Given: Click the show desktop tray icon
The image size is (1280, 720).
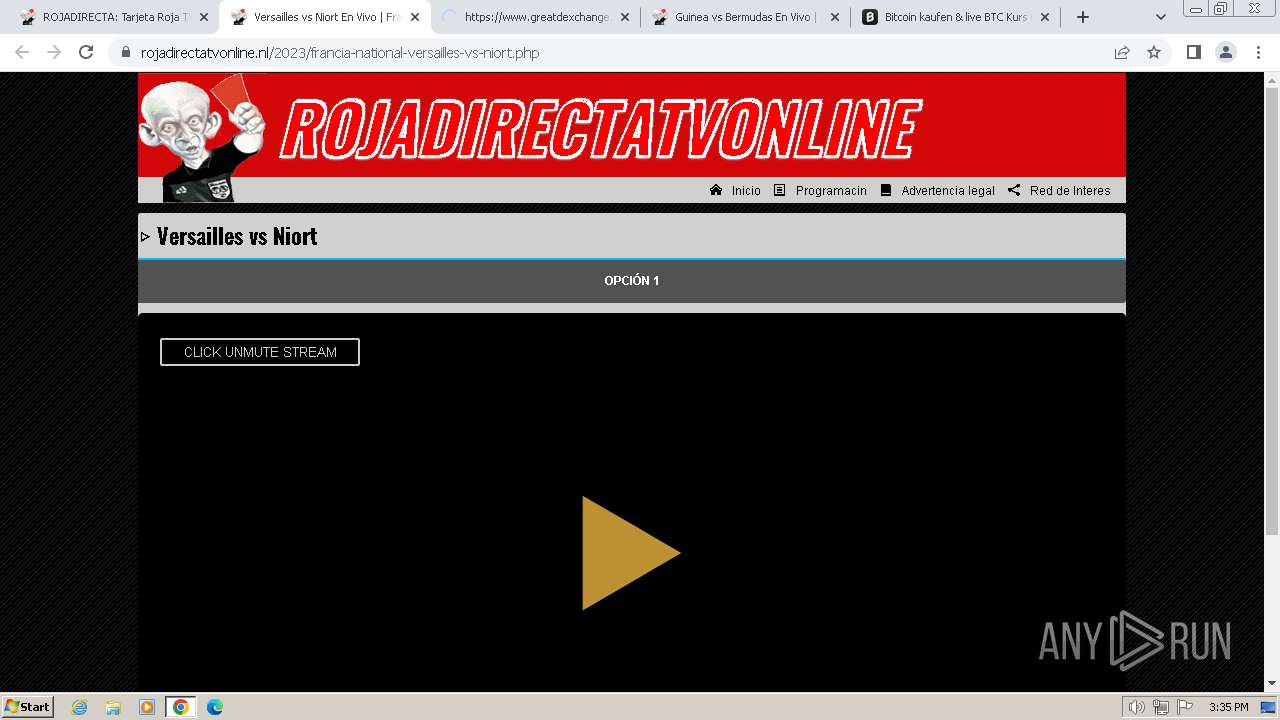Looking at the screenshot, I should 1269,707.
